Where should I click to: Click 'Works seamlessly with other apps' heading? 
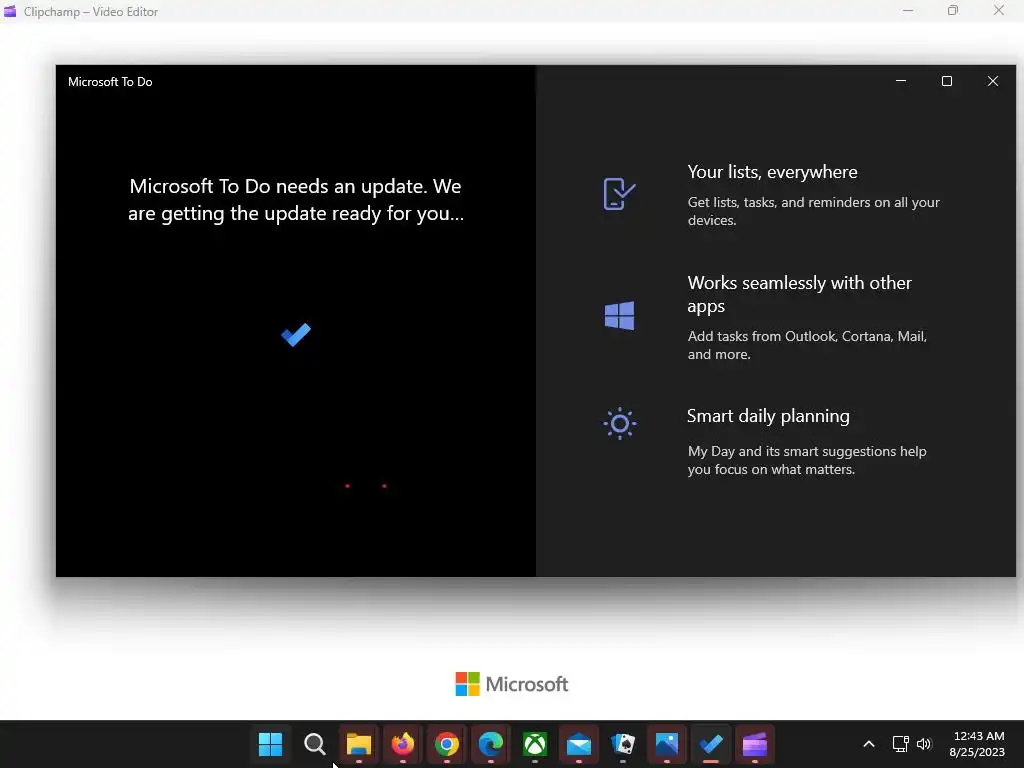click(x=799, y=294)
